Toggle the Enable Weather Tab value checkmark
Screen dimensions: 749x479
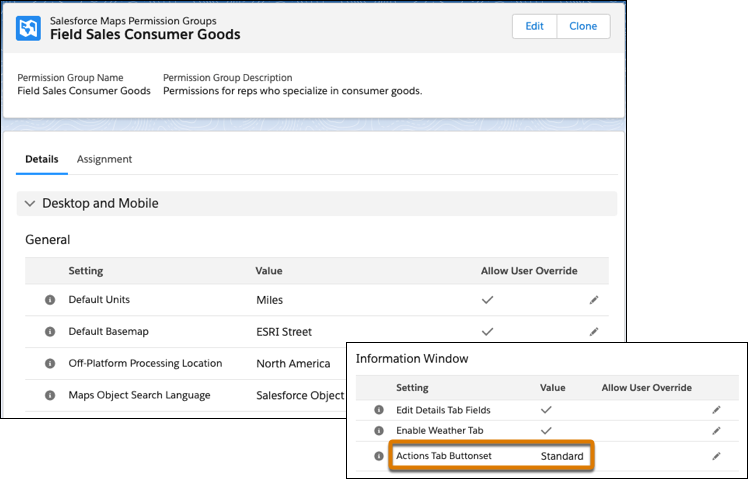[x=546, y=430]
